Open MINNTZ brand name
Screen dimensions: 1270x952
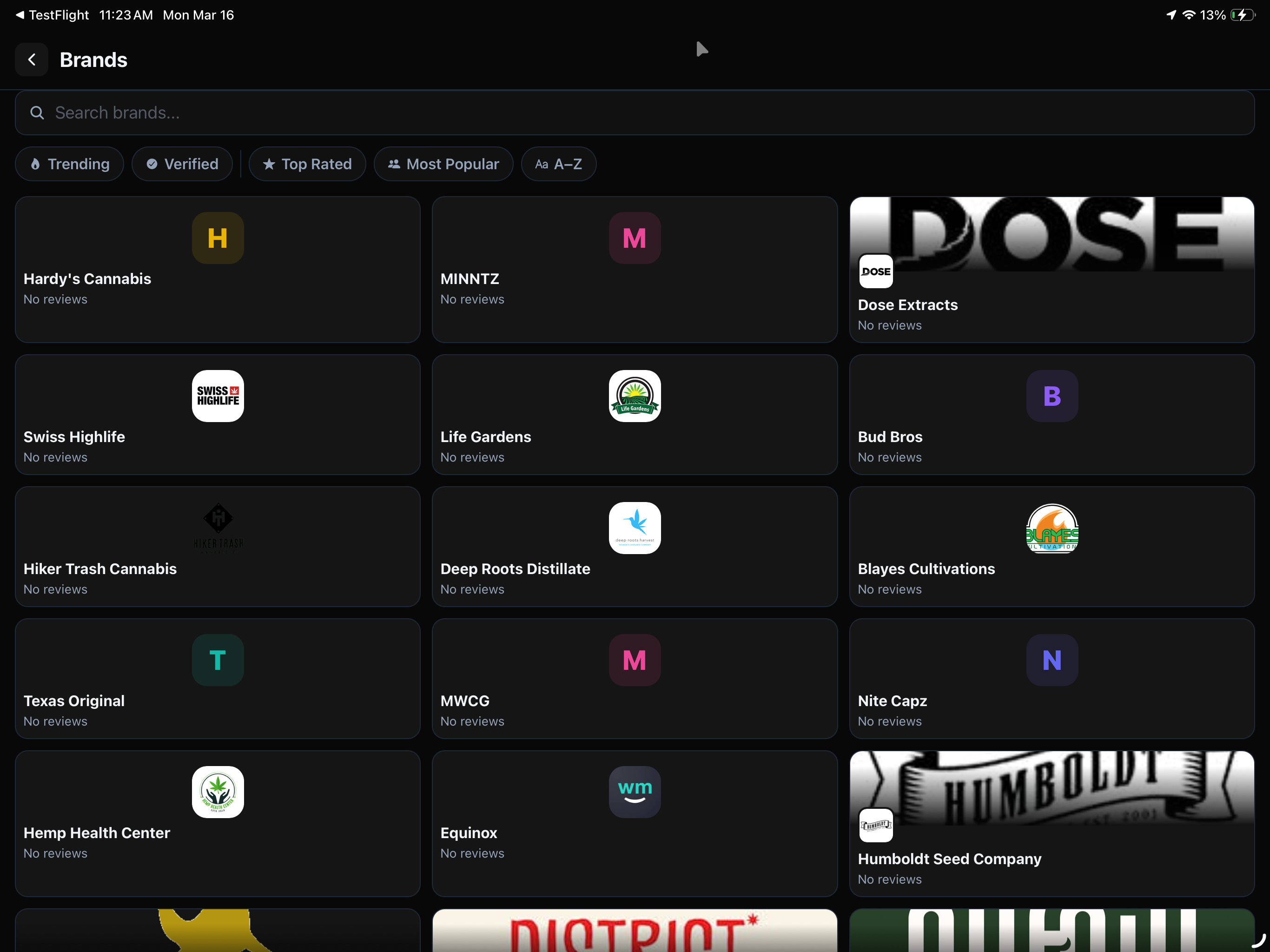[x=470, y=279]
